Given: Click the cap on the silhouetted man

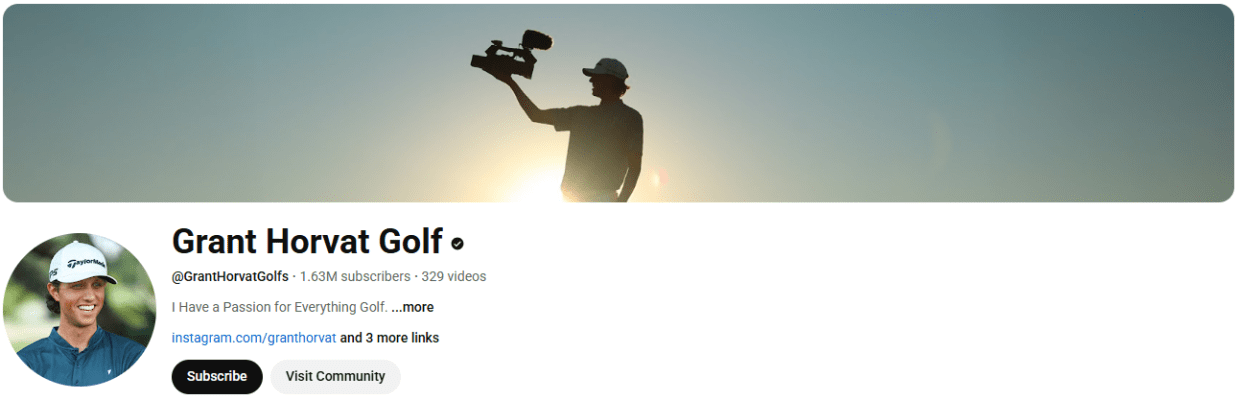Looking at the screenshot, I should [606, 69].
